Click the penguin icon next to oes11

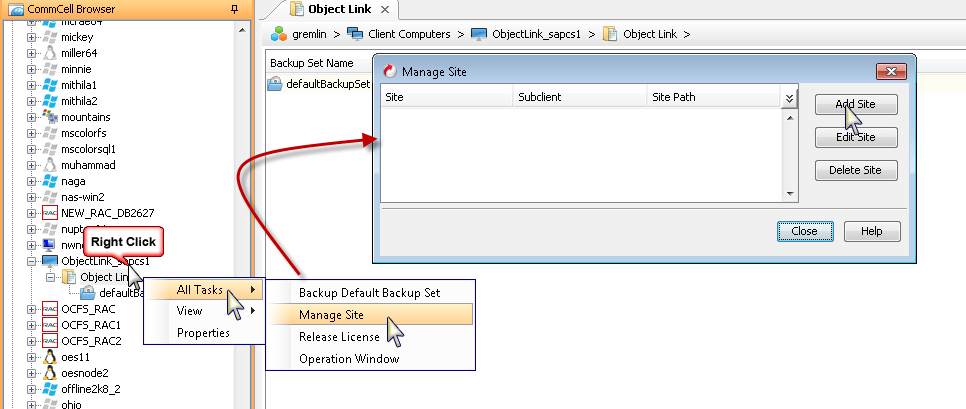click(50, 357)
